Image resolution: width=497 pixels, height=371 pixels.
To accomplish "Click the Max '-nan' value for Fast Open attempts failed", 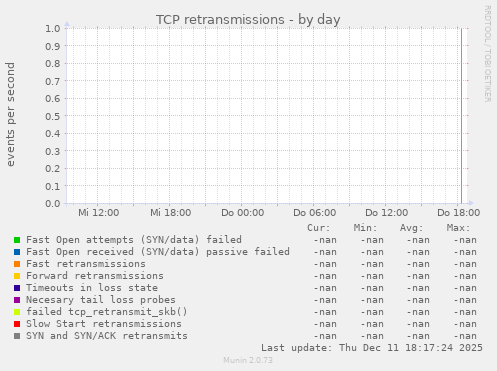I will (465, 240).
